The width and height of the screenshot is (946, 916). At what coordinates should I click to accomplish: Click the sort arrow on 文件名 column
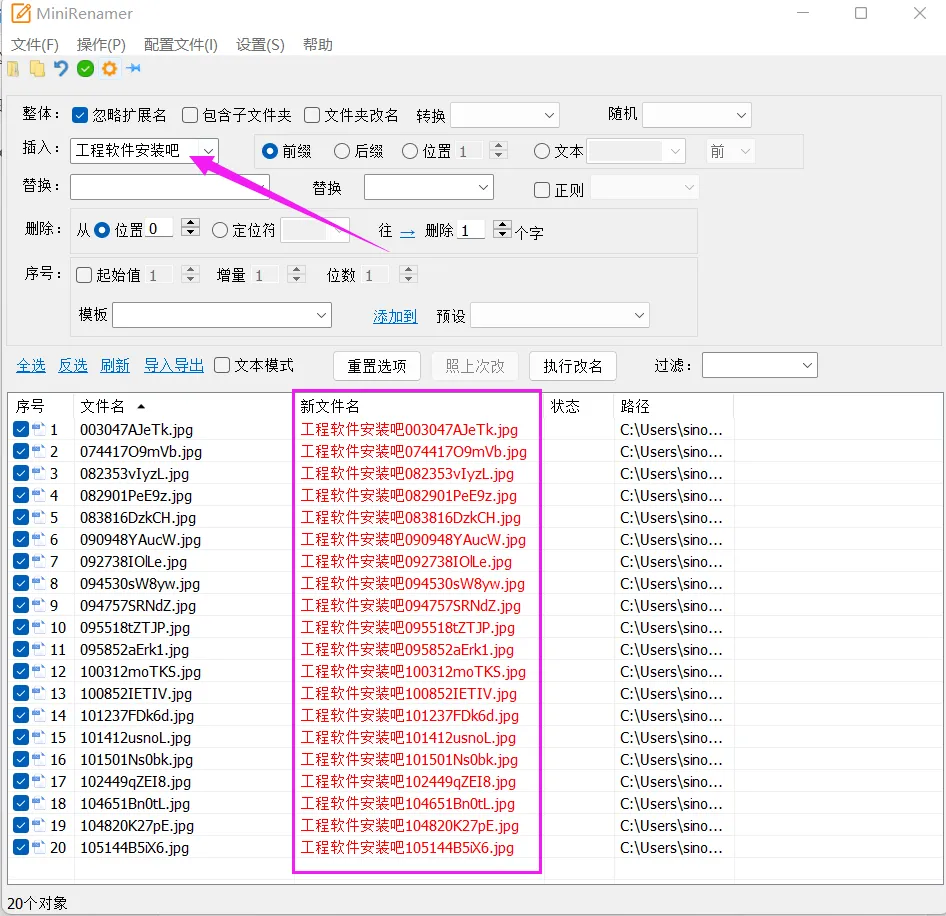click(141, 406)
